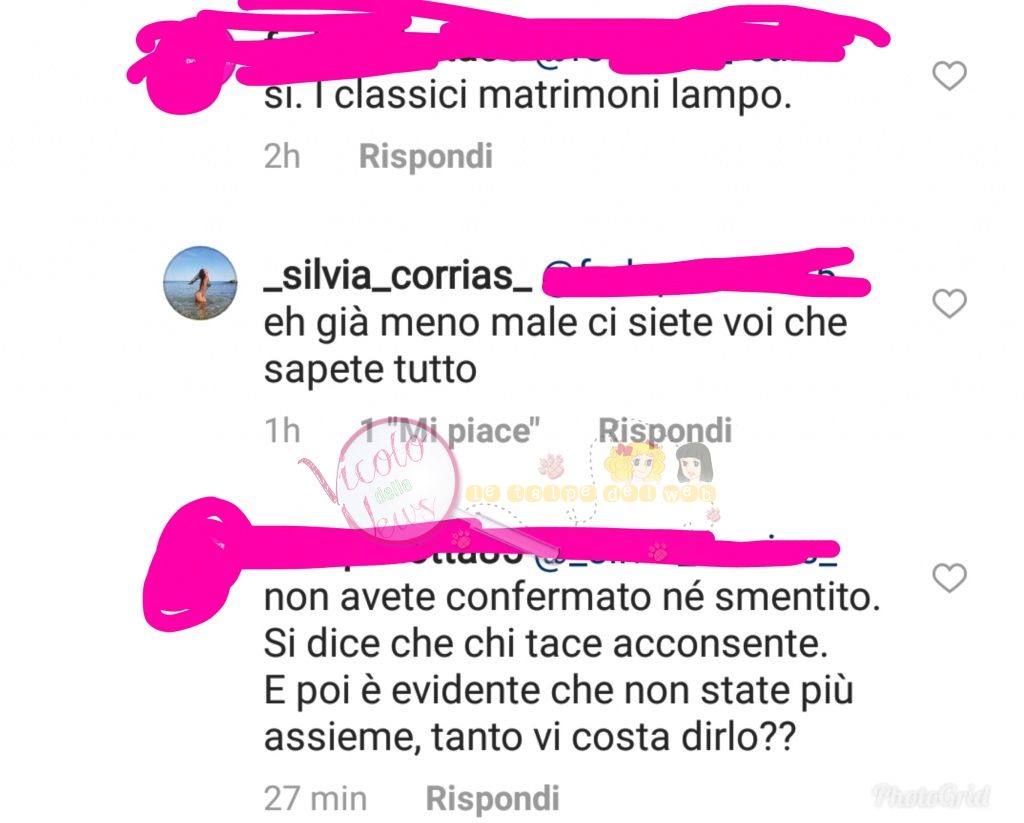Click Rispondi under _silvia_corrias_ comment
1024x823 pixels.
point(665,430)
